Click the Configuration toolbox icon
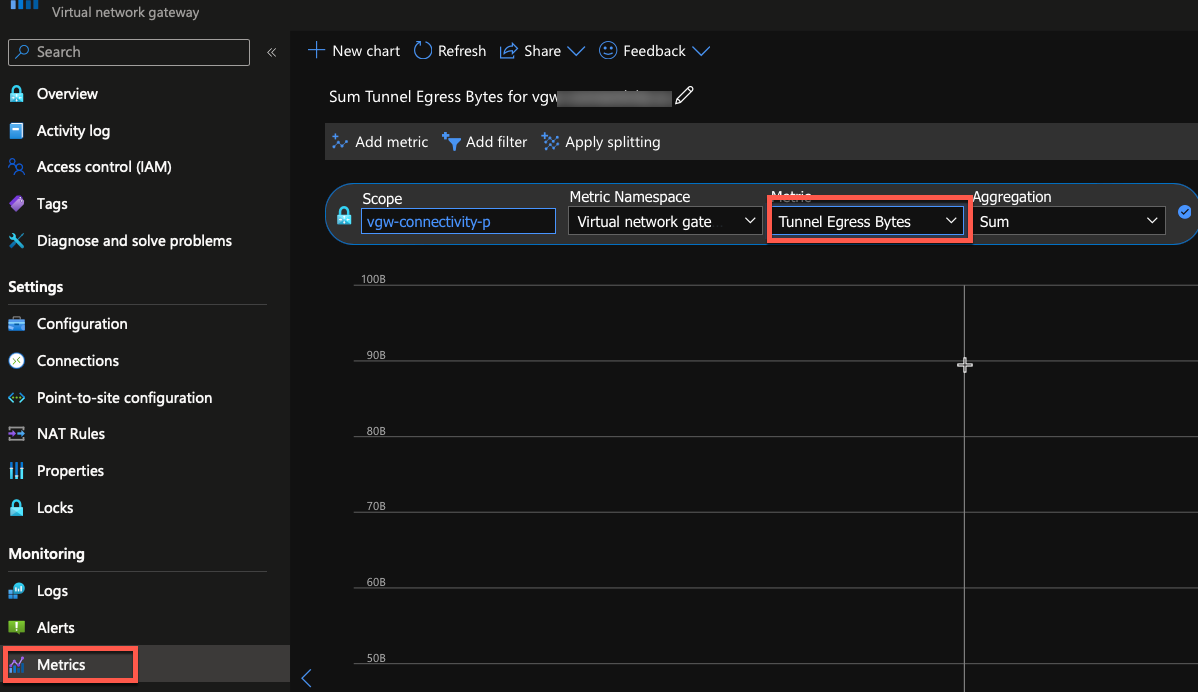 click(x=16, y=324)
